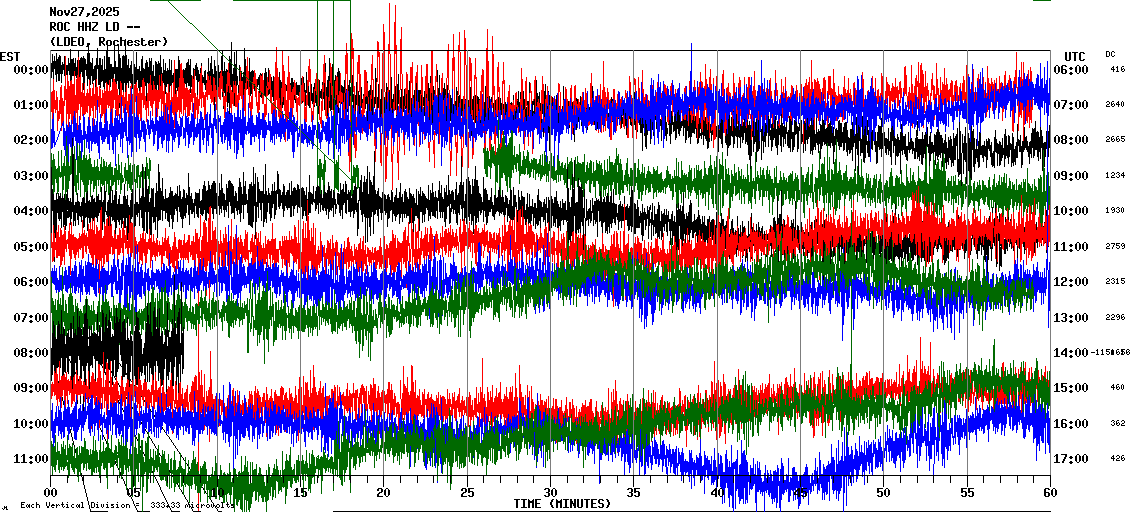
Task: Click the DC offset value 2759
Action: (x=1117, y=246)
